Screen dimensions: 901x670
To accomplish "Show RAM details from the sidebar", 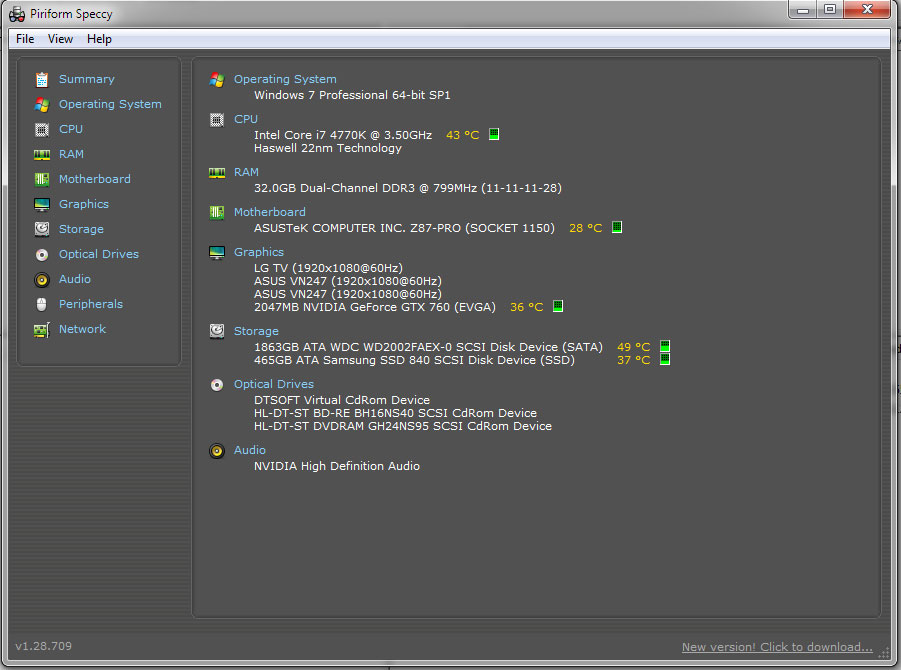I will [71, 155].
